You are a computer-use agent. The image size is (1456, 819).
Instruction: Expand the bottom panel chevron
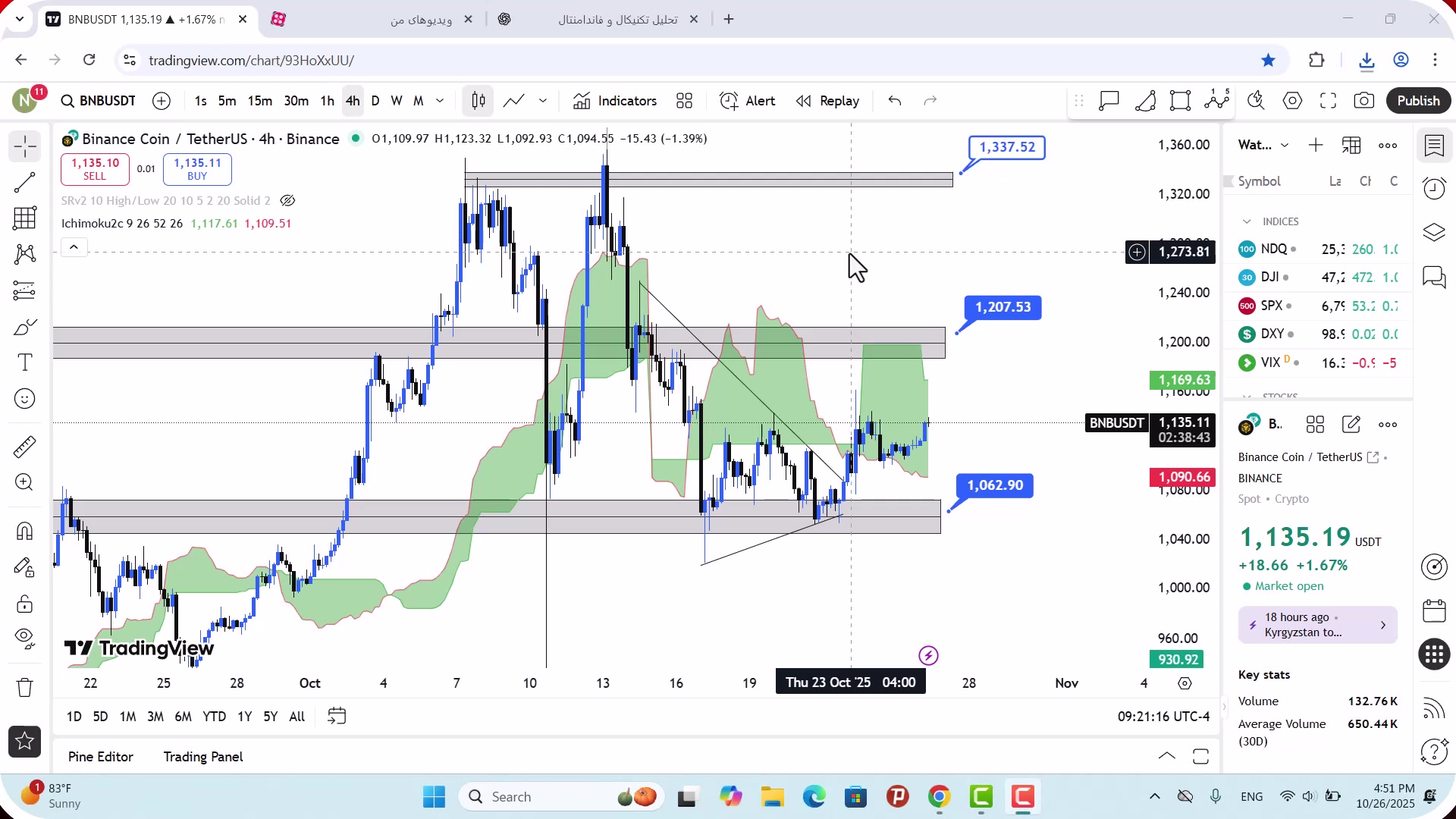(x=1167, y=757)
